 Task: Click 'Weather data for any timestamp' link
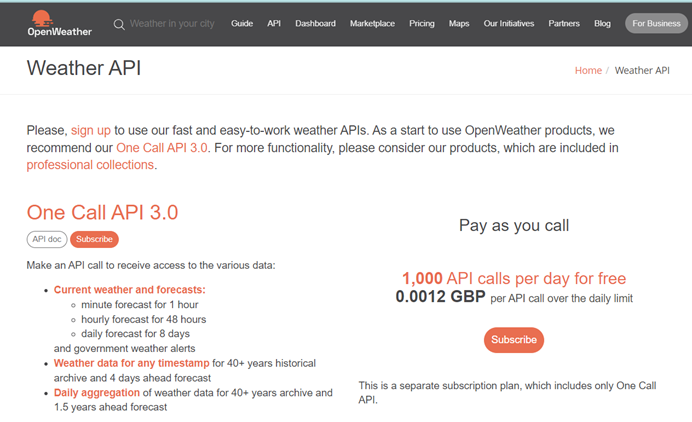click(x=132, y=363)
